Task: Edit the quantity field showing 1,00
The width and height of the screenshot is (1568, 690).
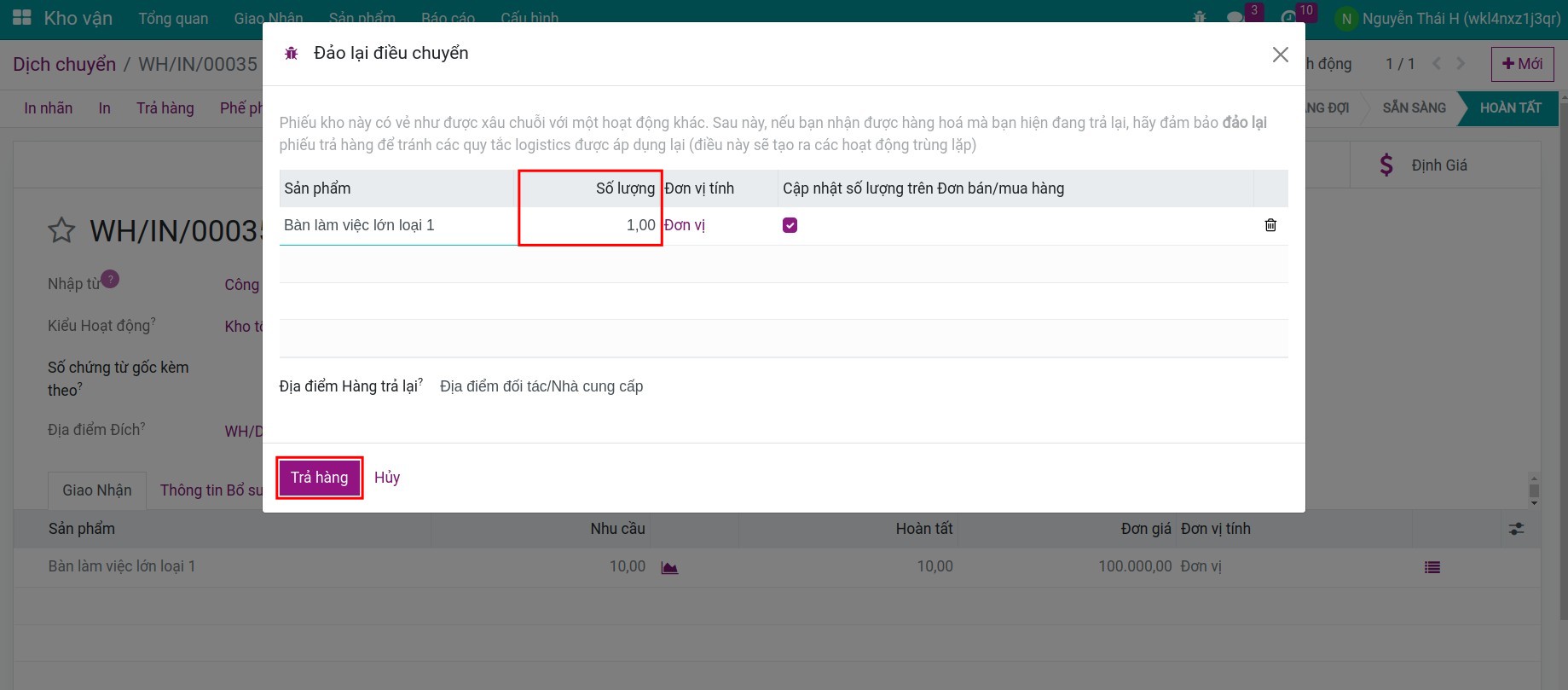Action: click(590, 225)
